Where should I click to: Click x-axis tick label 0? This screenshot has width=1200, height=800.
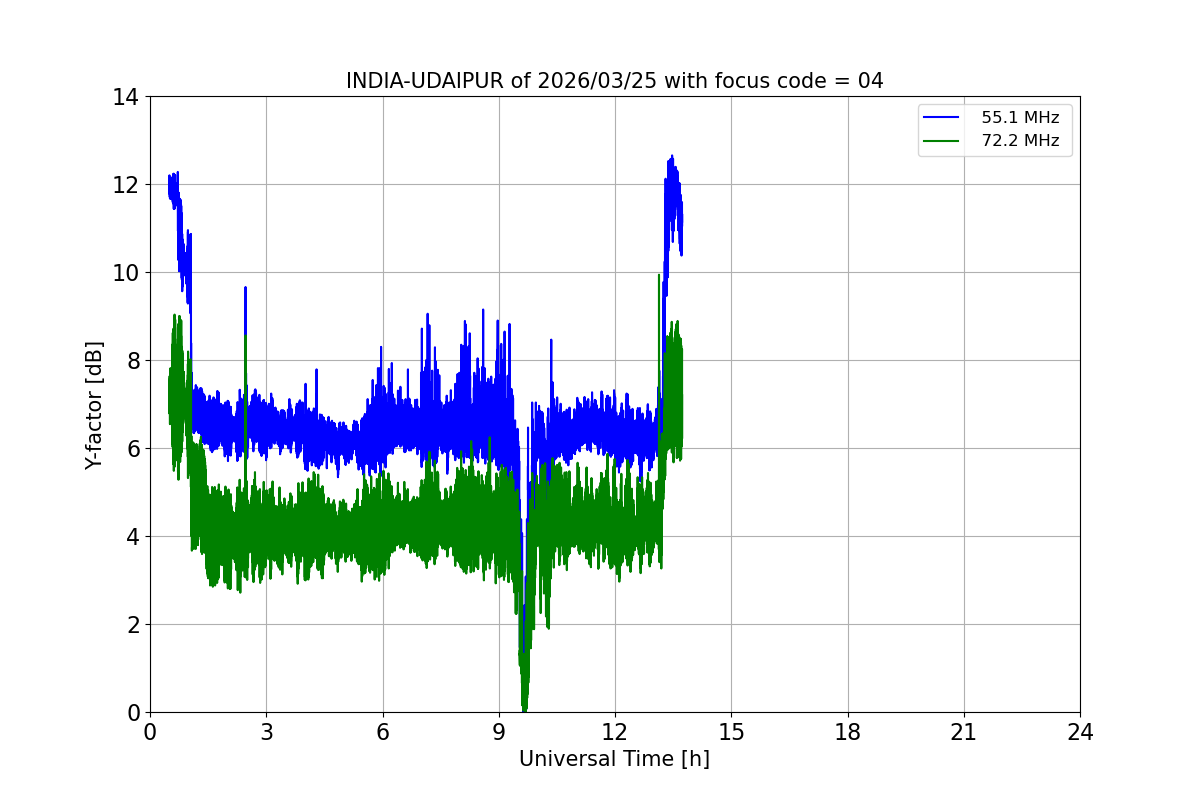150,732
